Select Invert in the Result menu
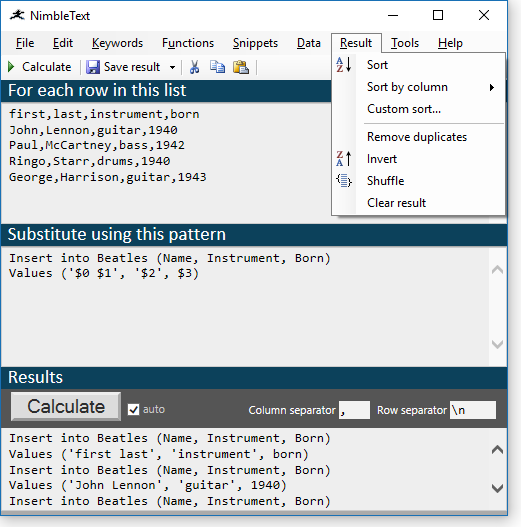This screenshot has width=521, height=527. pos(418,159)
